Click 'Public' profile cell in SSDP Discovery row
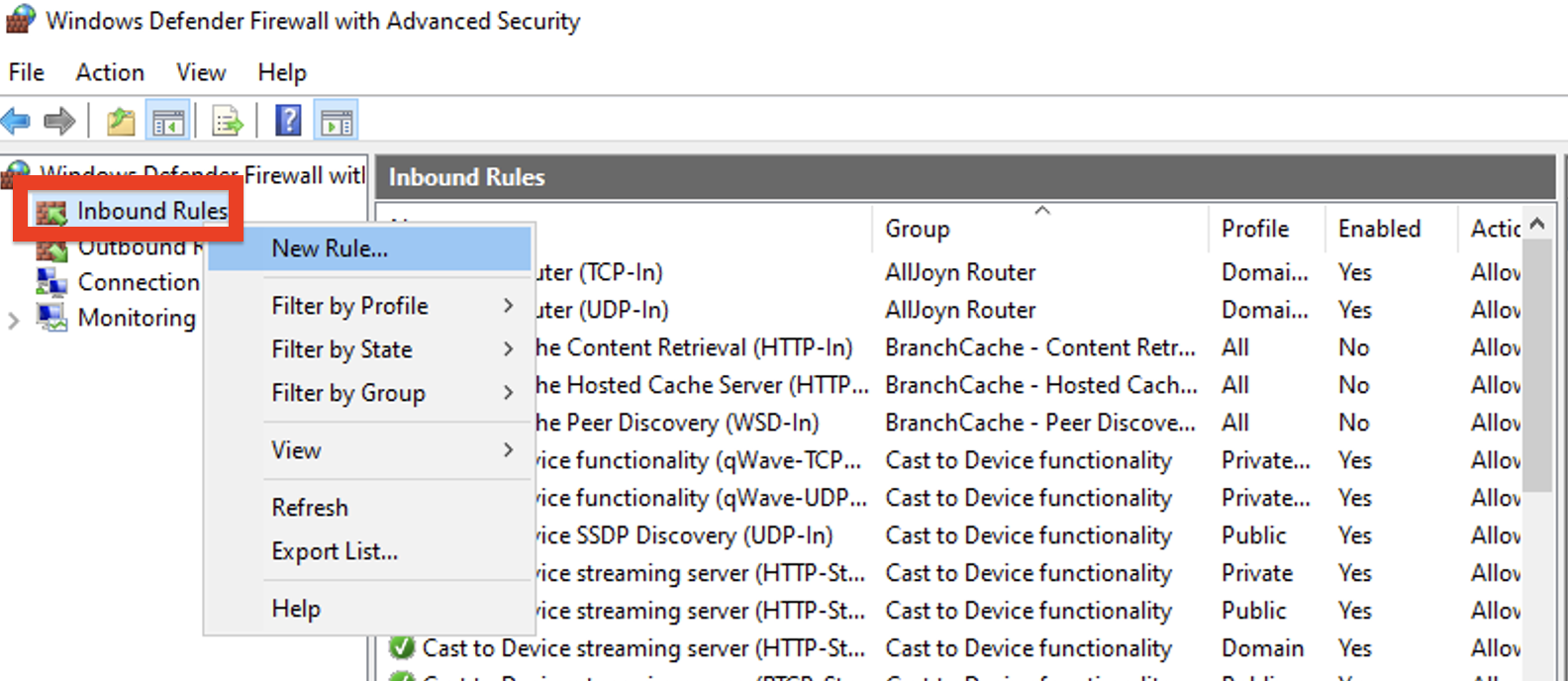The height and width of the screenshot is (681, 1568). tap(1254, 535)
